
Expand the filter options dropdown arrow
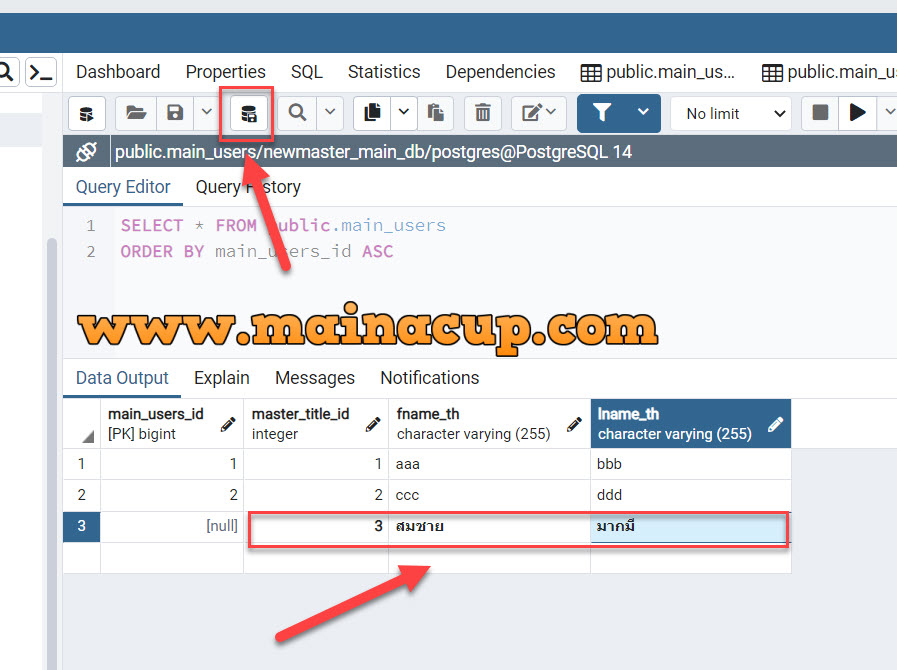pos(643,113)
